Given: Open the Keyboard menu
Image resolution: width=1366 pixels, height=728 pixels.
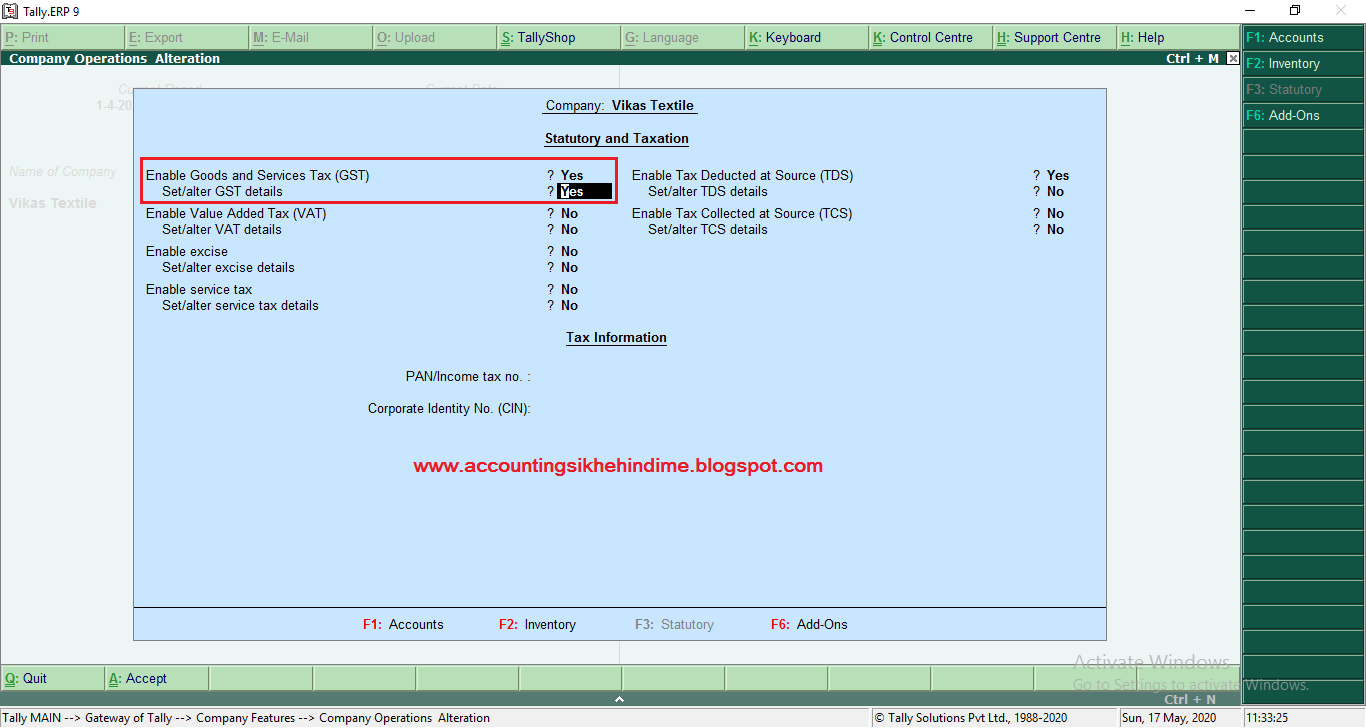Looking at the screenshot, I should click(806, 37).
